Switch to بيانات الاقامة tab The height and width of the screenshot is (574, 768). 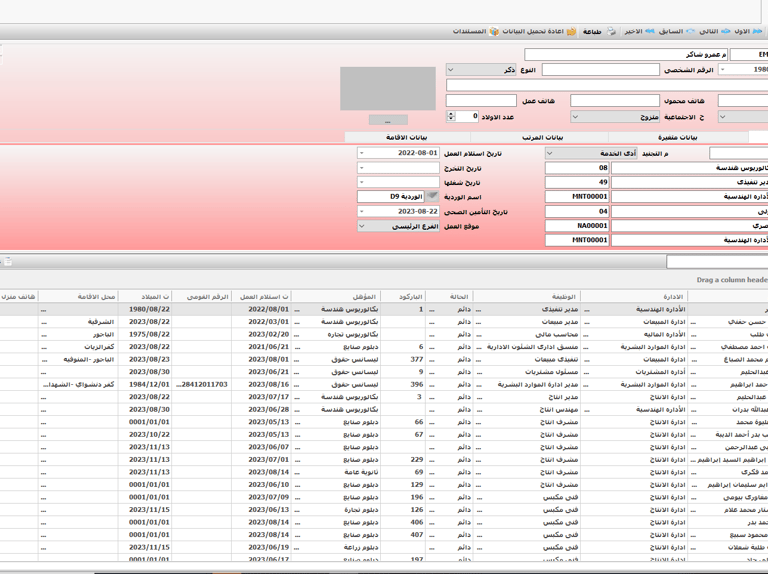tap(407, 138)
